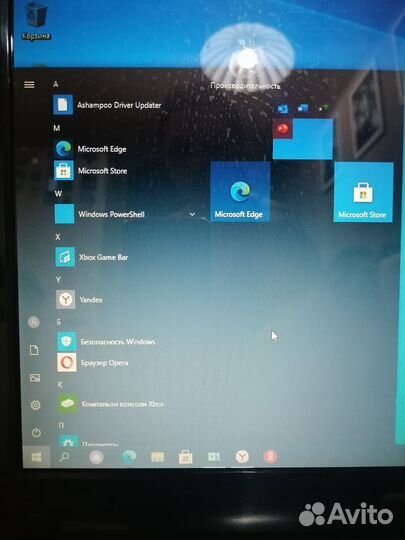The image size is (405, 540).
Task: Open Settings gear in Start left rail
Action: [35, 405]
